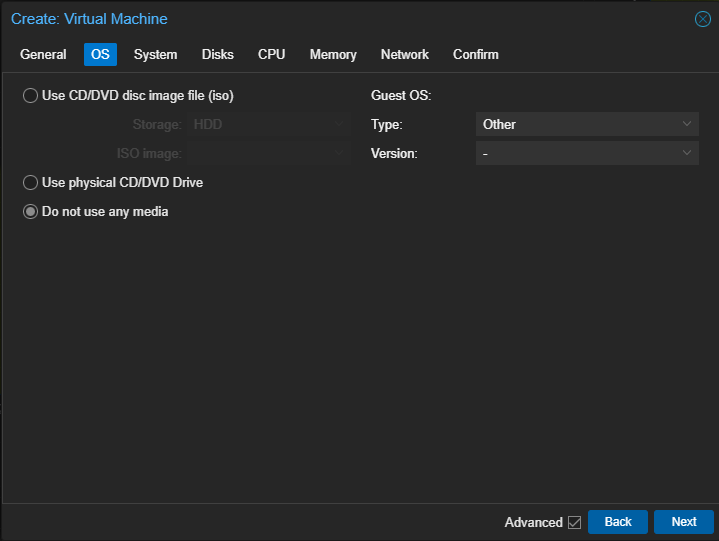This screenshot has height=541, width=719.
Task: Close the Create Virtual Machine dialog
Action: pyautogui.click(x=702, y=19)
